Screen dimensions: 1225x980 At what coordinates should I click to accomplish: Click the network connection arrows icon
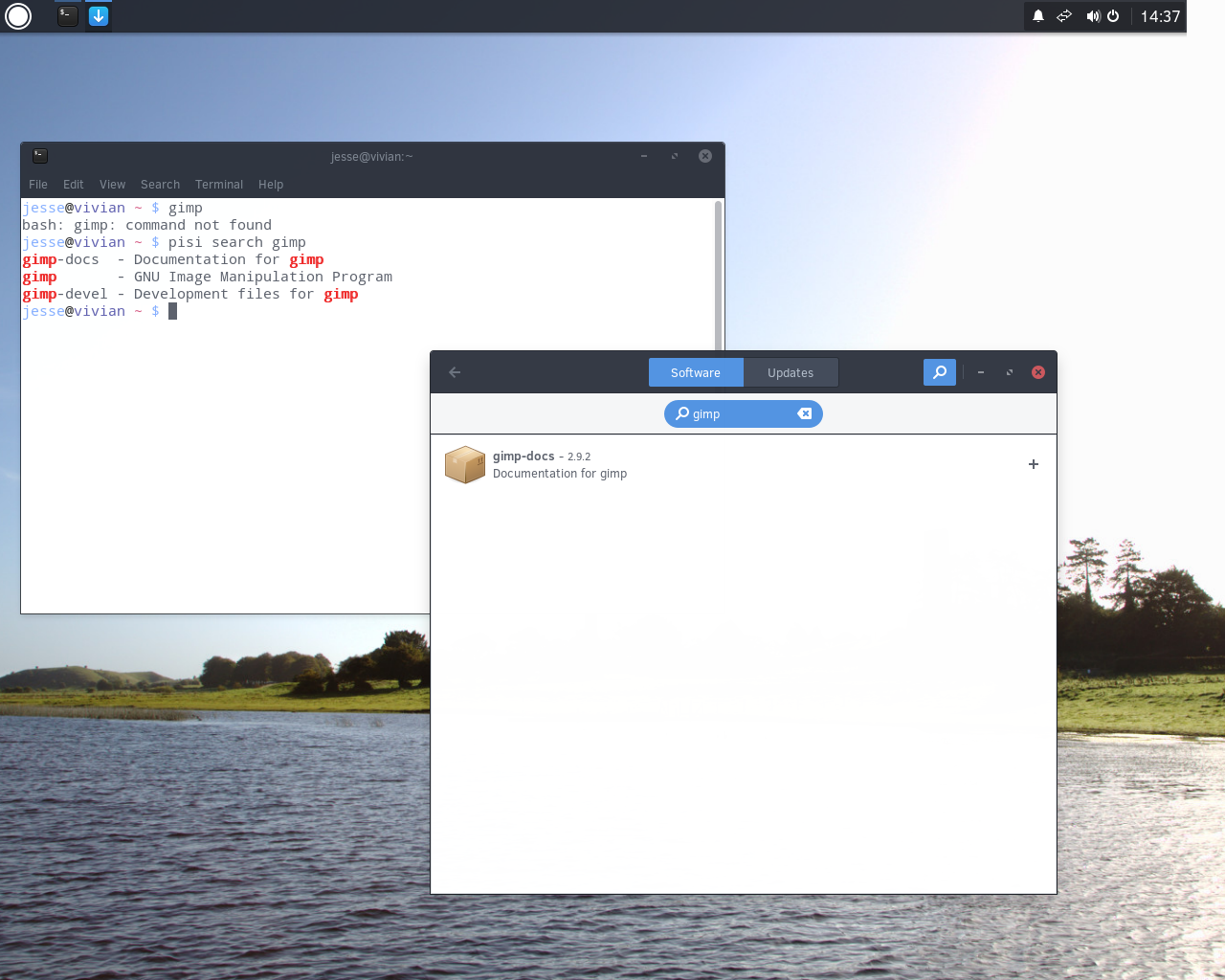1064,16
